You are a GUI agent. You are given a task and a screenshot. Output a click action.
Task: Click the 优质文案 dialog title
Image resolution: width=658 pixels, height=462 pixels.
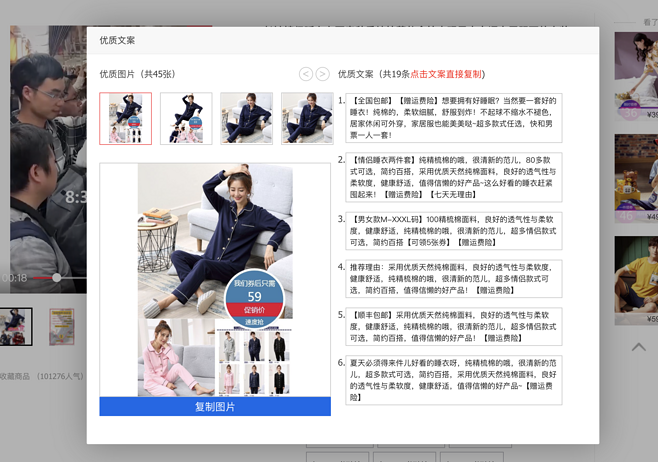tap(117, 40)
